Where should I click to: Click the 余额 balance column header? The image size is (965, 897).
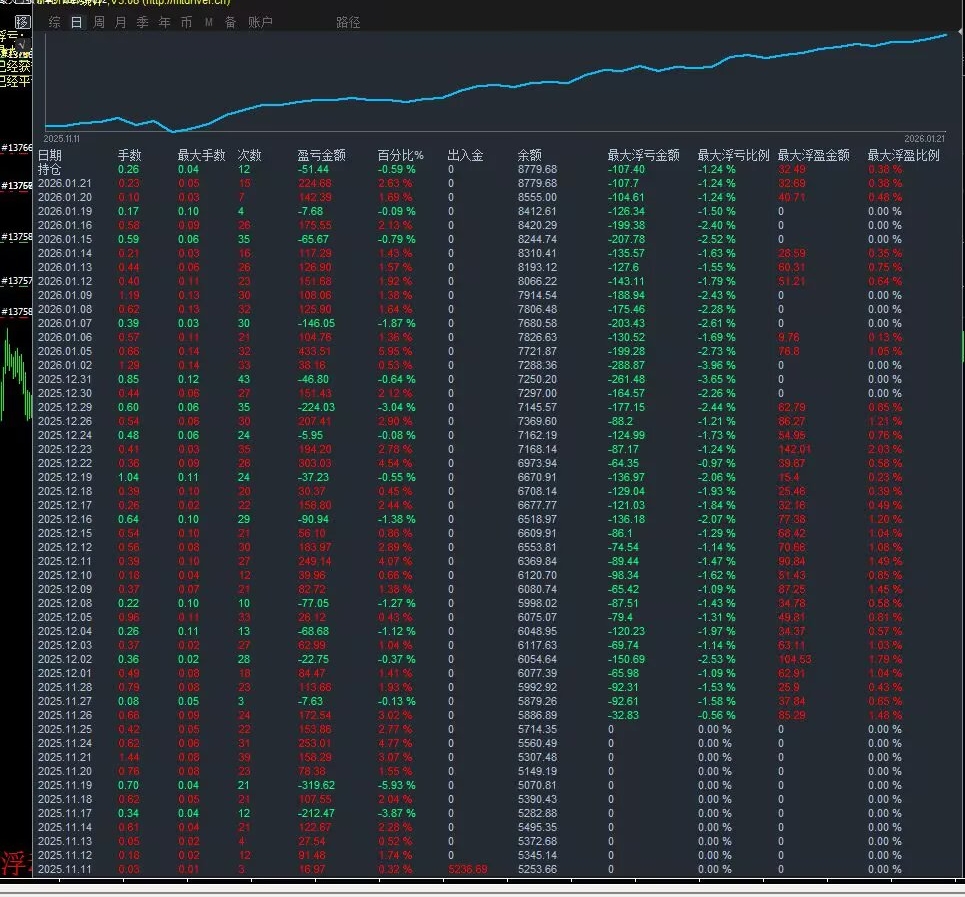529,155
